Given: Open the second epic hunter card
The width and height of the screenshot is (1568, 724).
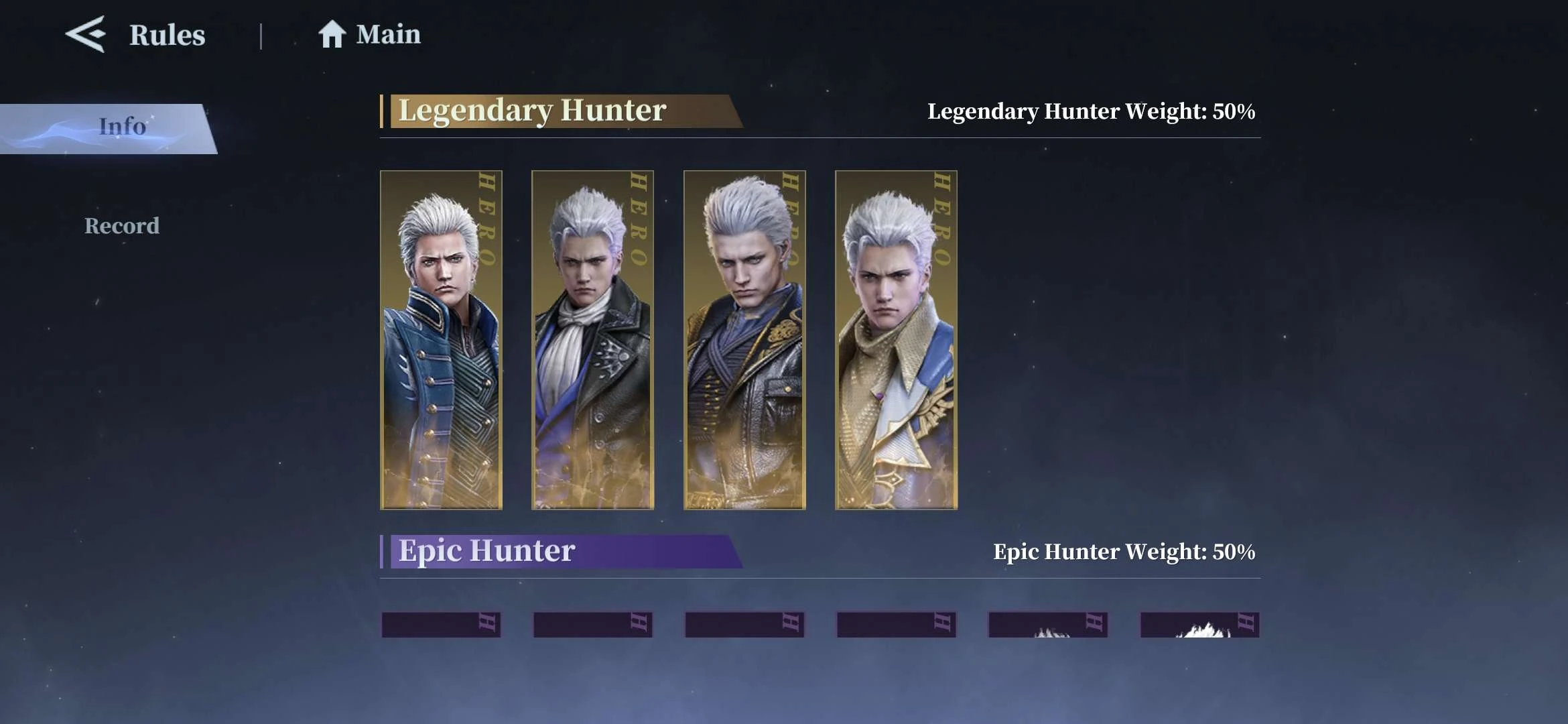Looking at the screenshot, I should point(593,625).
